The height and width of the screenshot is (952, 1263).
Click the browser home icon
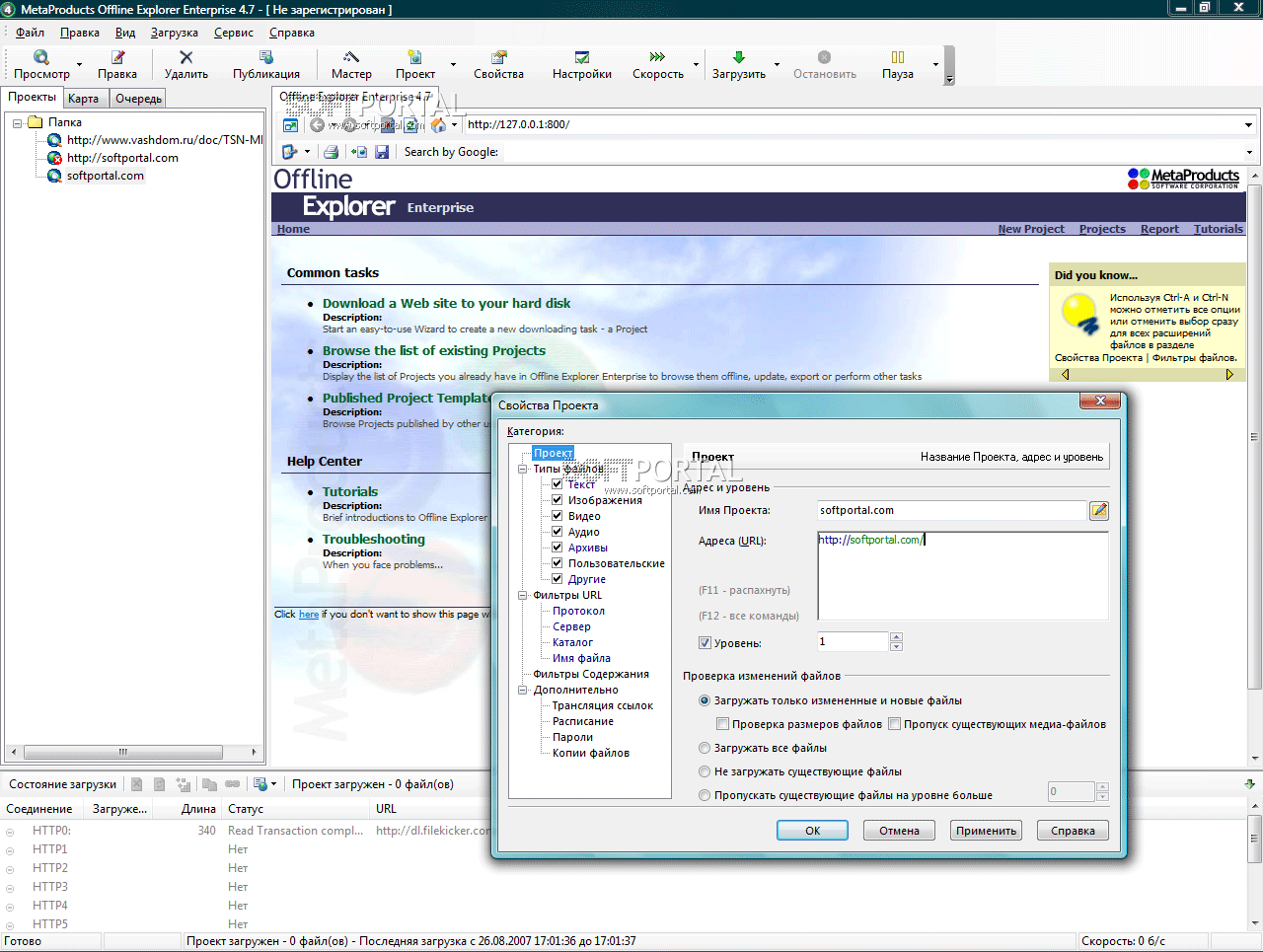point(438,125)
